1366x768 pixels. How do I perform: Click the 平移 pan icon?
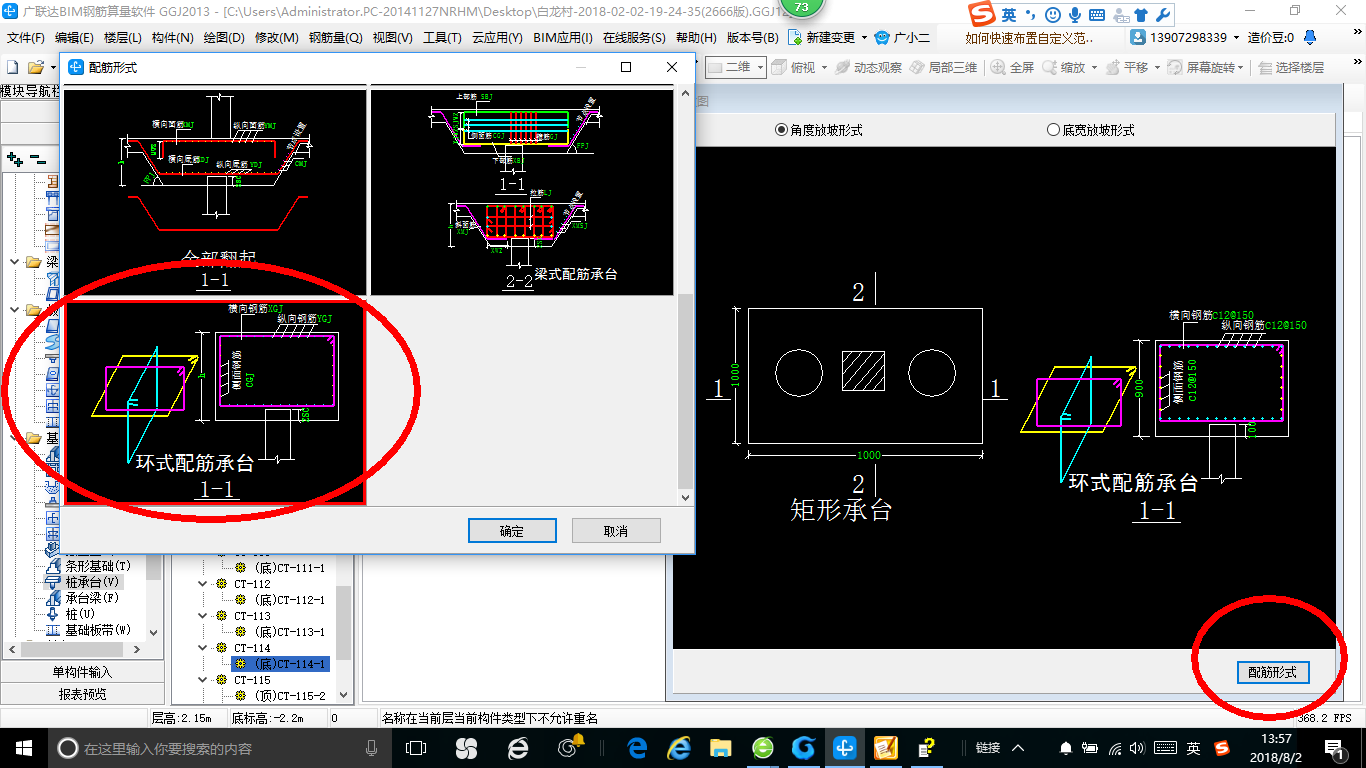[1113, 68]
